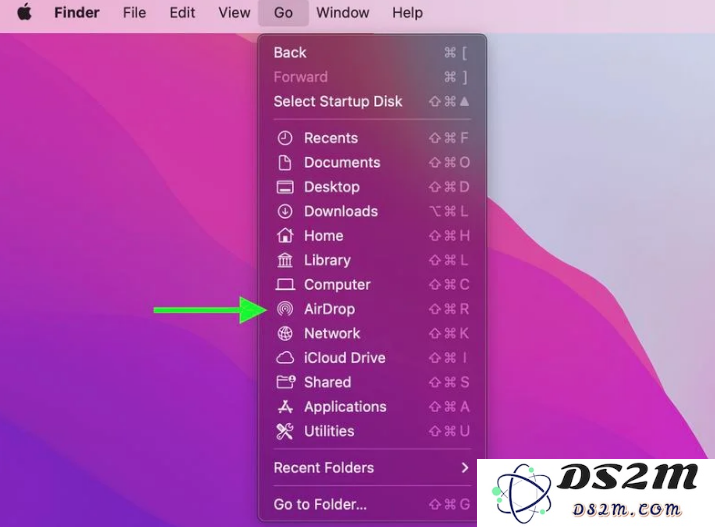
Task: Select the Computer label
Action: click(x=337, y=285)
